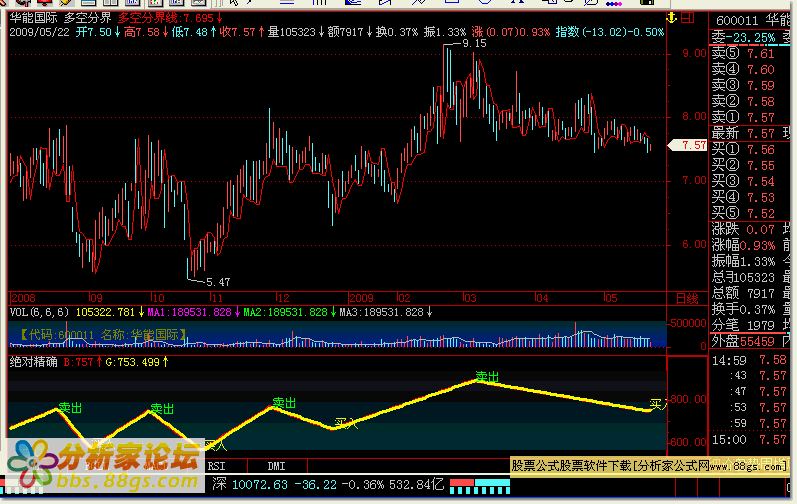The image size is (797, 504).
Task: Click the 委-23.25% order ratio
Action: [x=743, y=38]
